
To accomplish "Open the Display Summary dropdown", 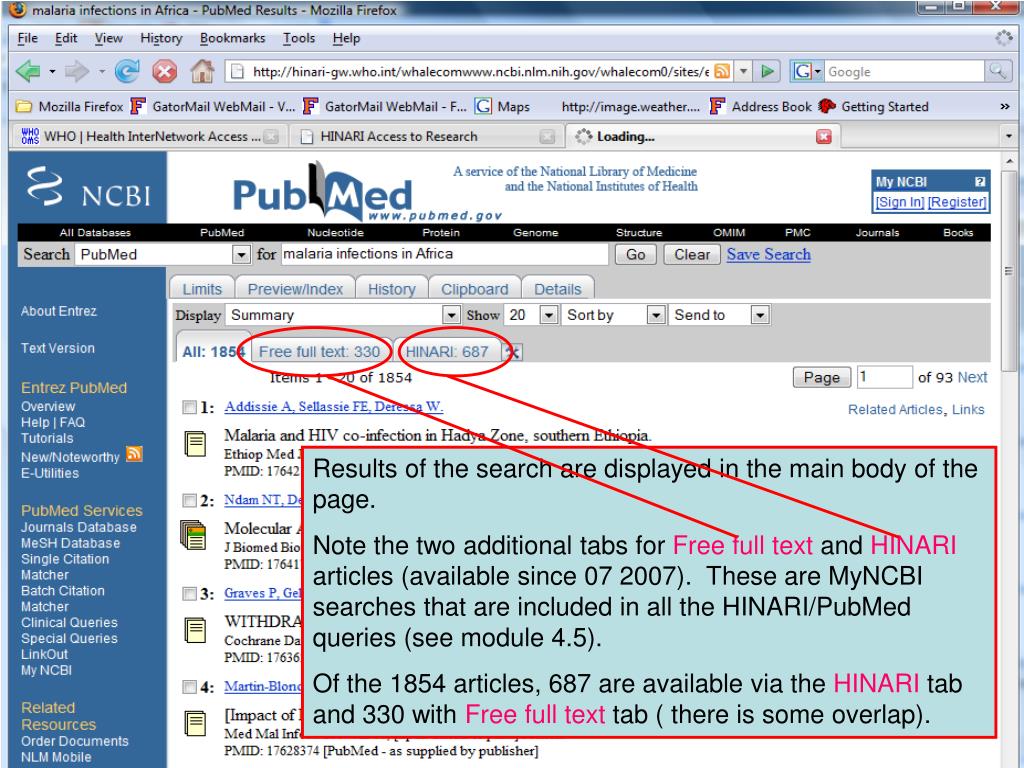I will coord(451,315).
